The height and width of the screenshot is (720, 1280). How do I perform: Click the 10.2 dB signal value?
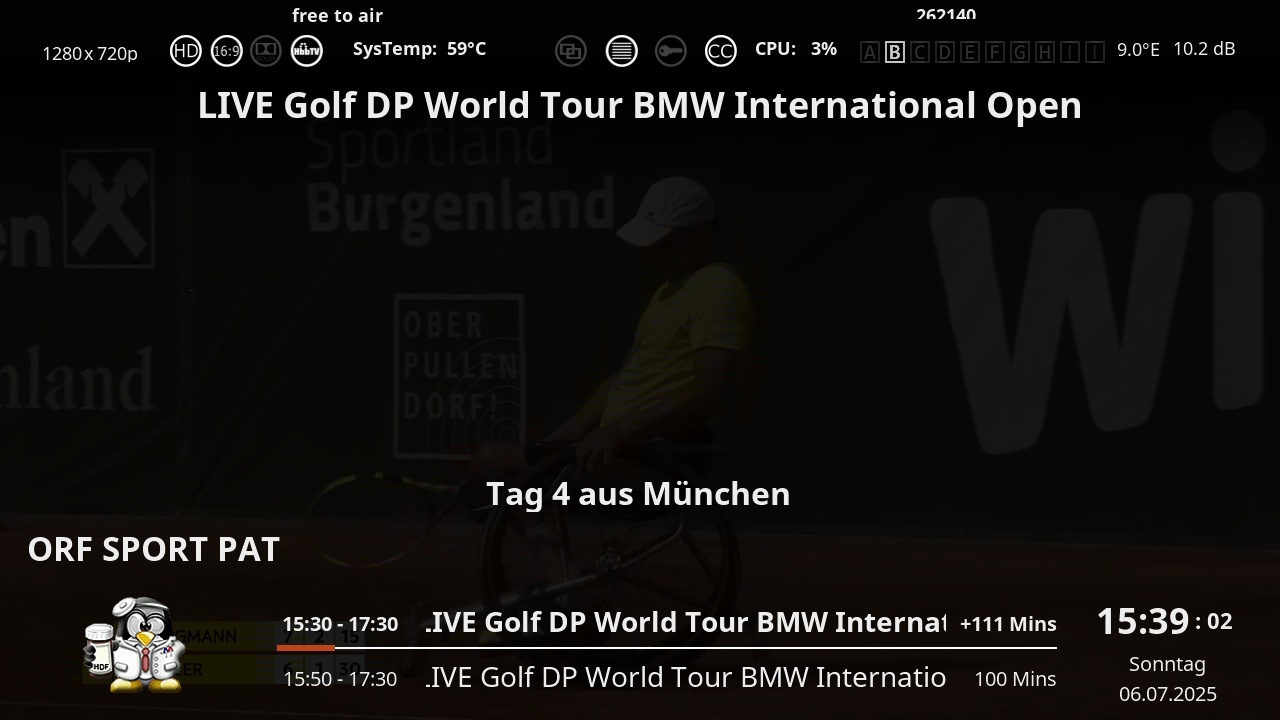[1204, 48]
